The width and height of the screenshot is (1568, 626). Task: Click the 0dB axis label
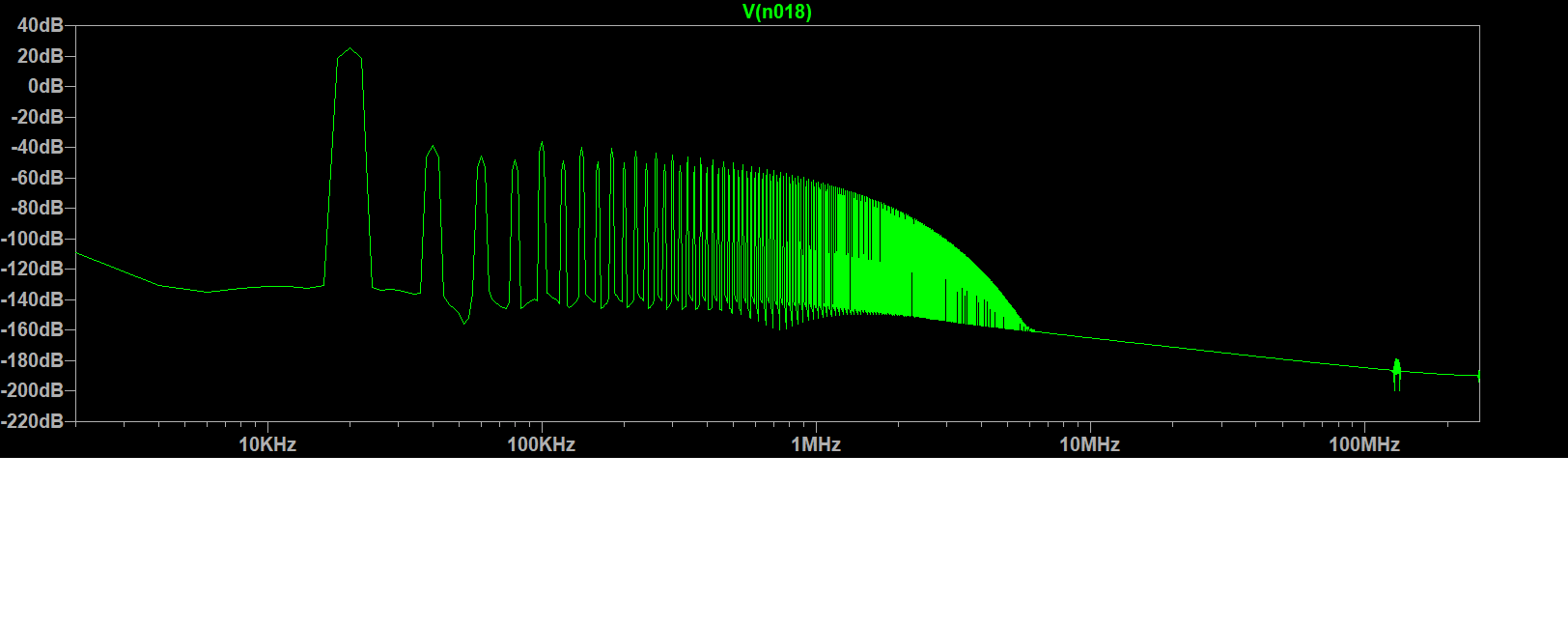click(x=45, y=86)
